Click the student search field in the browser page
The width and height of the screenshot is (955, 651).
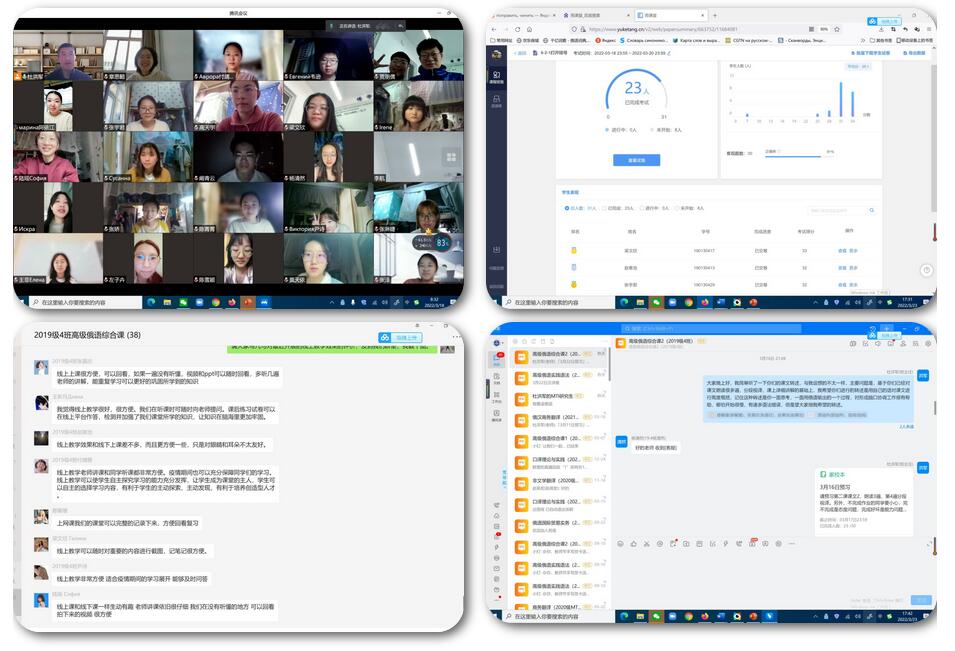point(842,210)
